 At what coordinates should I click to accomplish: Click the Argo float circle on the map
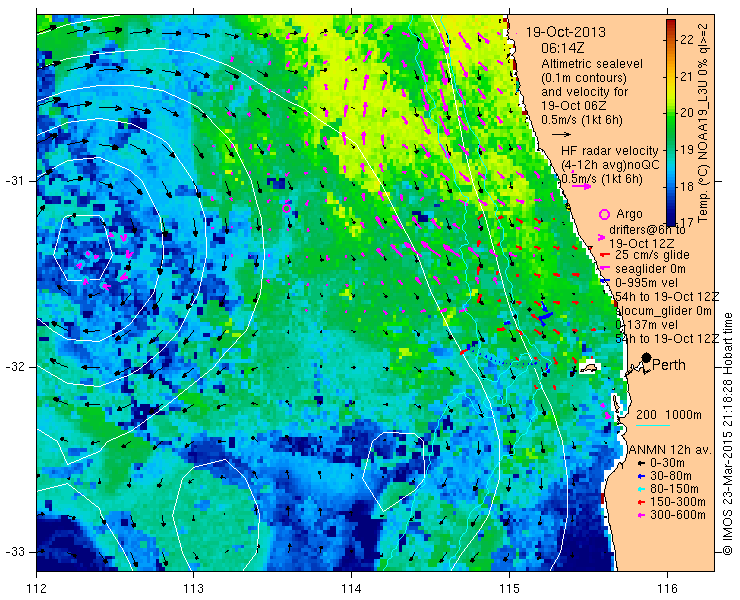click(x=286, y=208)
